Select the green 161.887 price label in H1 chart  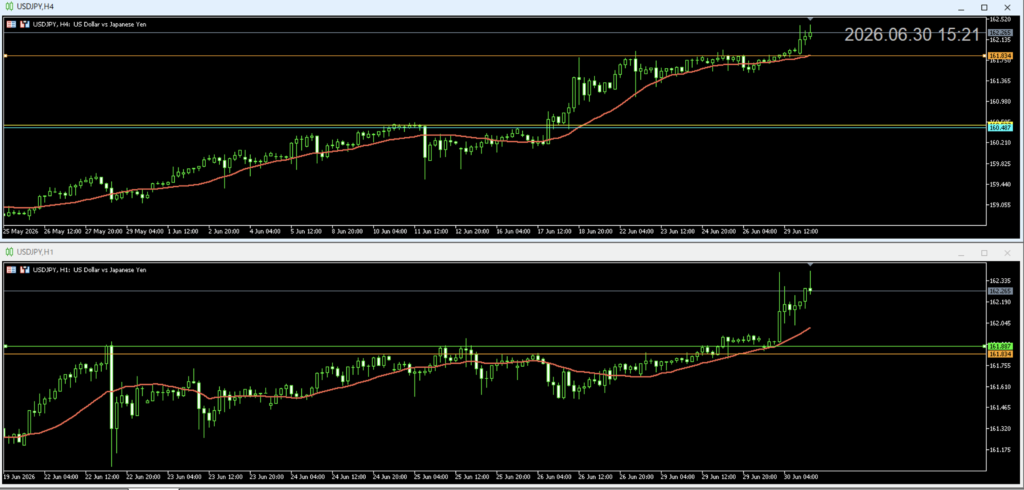1000,346
